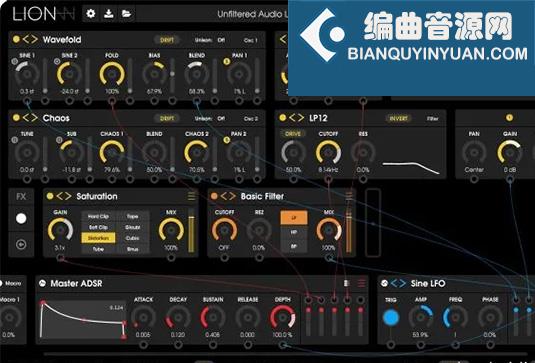535x363 pixels.
Task: Select Hard Clip saturation mode
Action: pyautogui.click(x=98, y=216)
